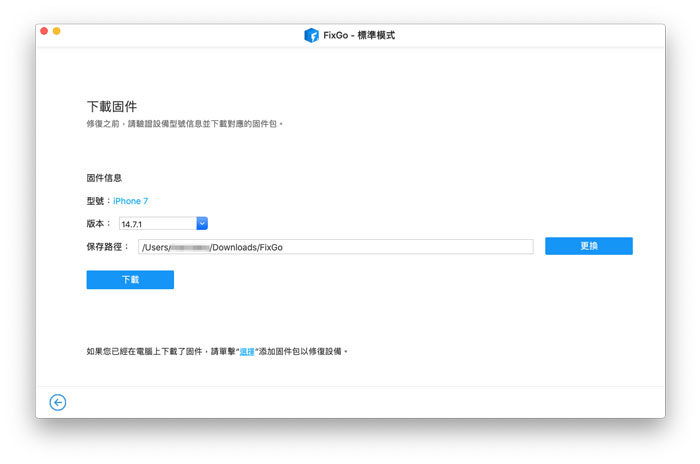Click the 固件信息 section label
700x464 pixels.
104,178
